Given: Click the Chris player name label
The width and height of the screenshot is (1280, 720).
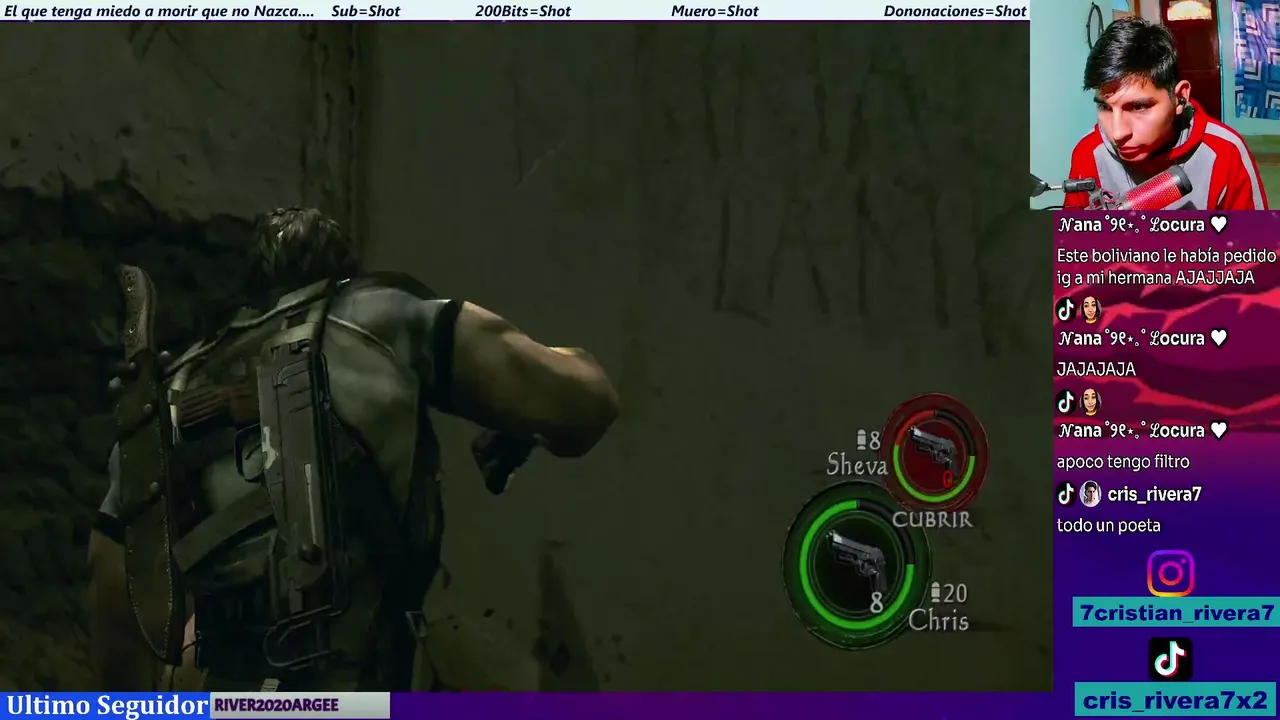Looking at the screenshot, I should 938,620.
